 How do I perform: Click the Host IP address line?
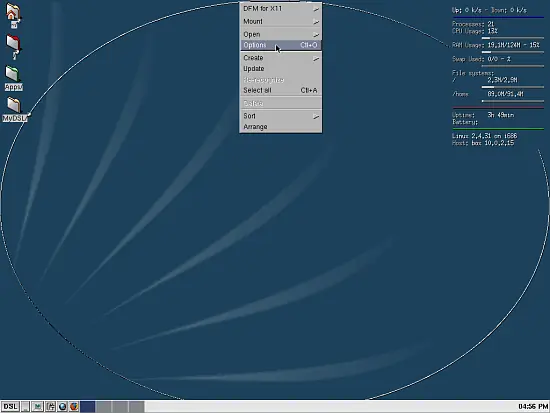click(x=483, y=143)
